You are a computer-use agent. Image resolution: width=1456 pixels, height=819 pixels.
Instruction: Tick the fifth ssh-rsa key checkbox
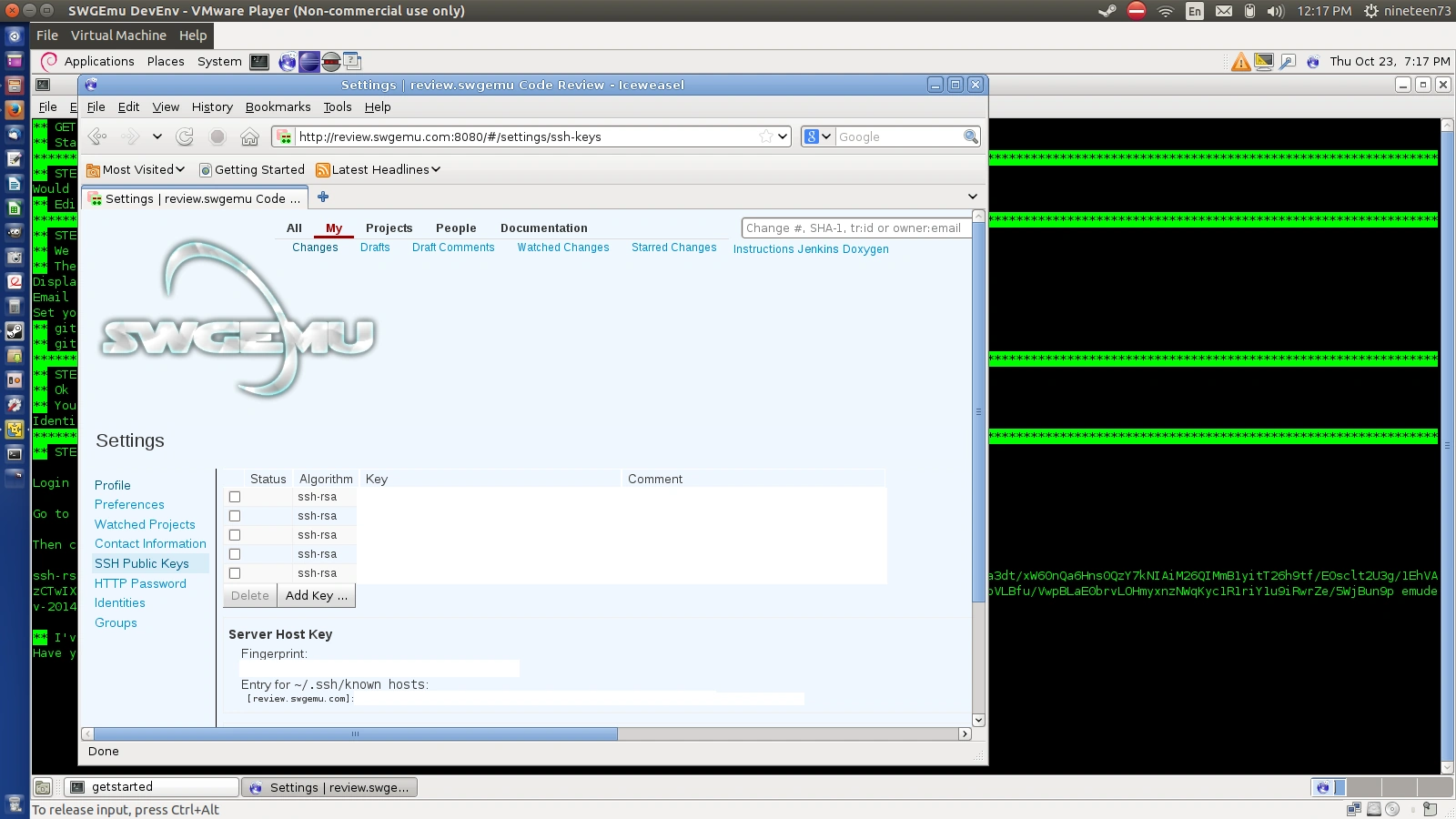235,573
